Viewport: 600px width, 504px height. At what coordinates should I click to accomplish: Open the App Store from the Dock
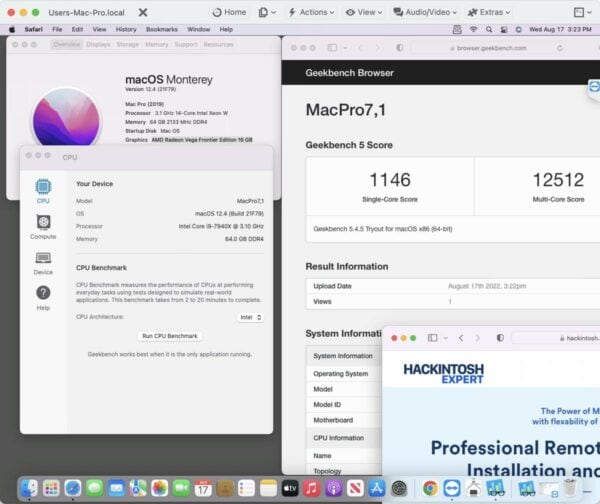point(377,488)
